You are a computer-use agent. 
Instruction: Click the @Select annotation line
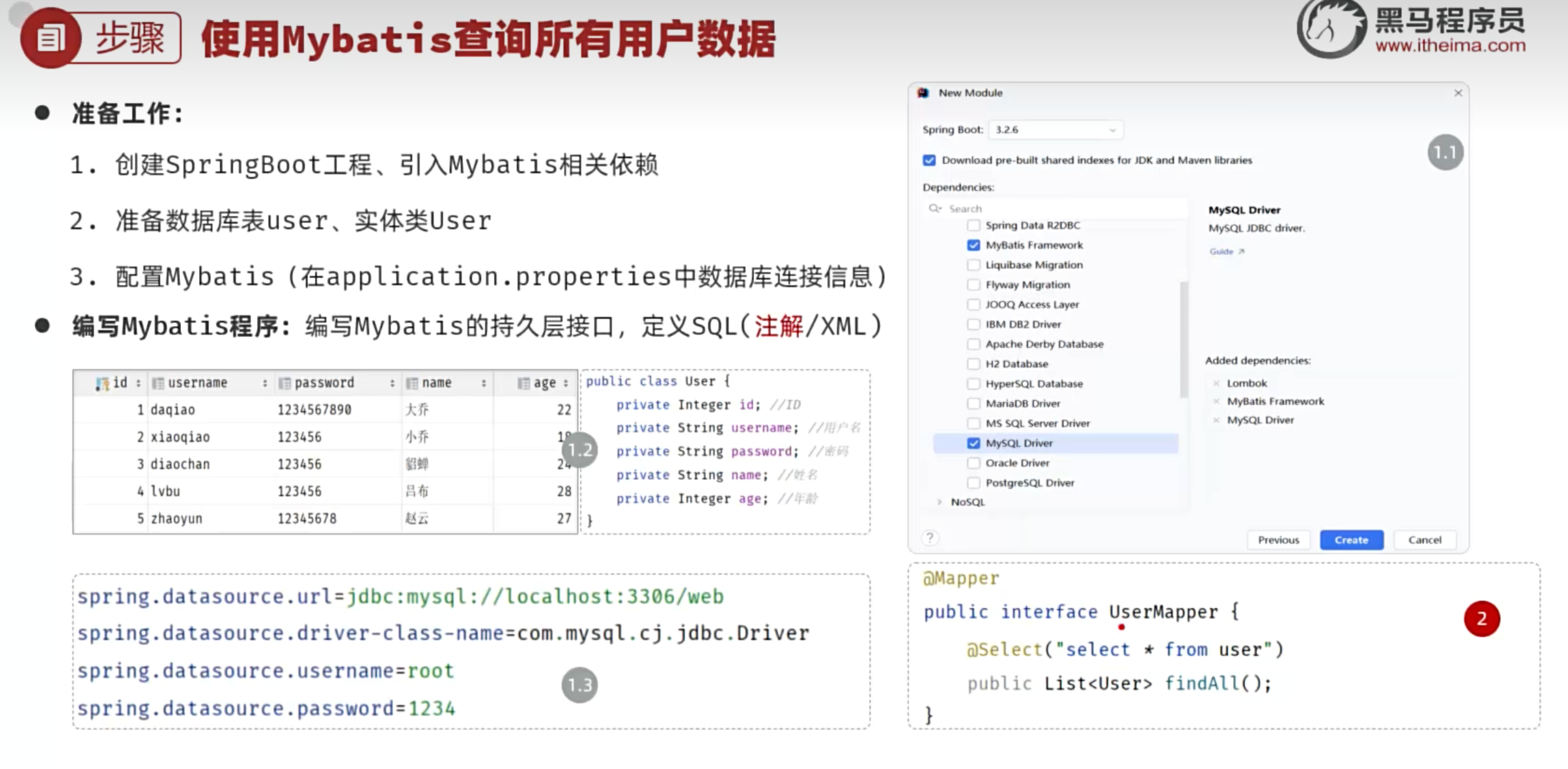[1125, 650]
